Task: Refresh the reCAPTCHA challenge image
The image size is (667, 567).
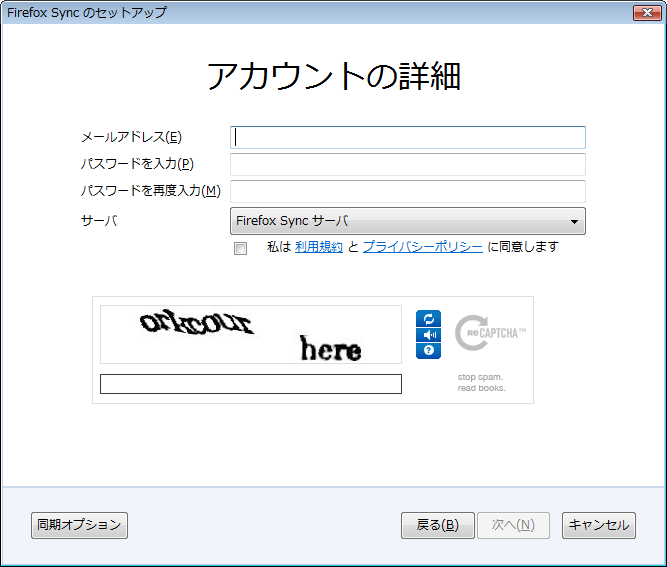Action: click(x=428, y=319)
